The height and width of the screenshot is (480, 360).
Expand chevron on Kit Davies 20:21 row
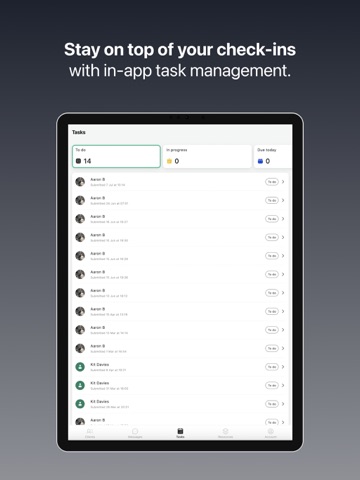pos(283,404)
